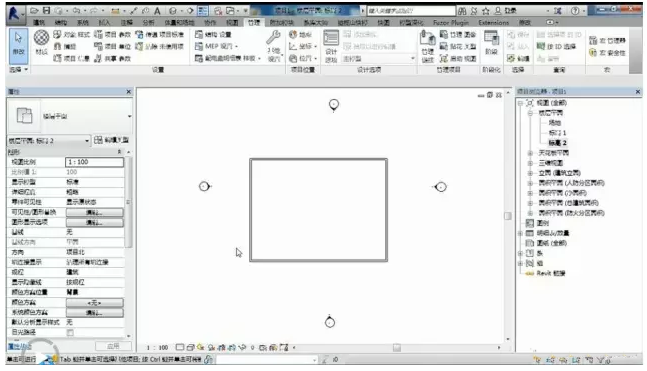
Task: Click the Design Options icon
Action: (x=331, y=46)
